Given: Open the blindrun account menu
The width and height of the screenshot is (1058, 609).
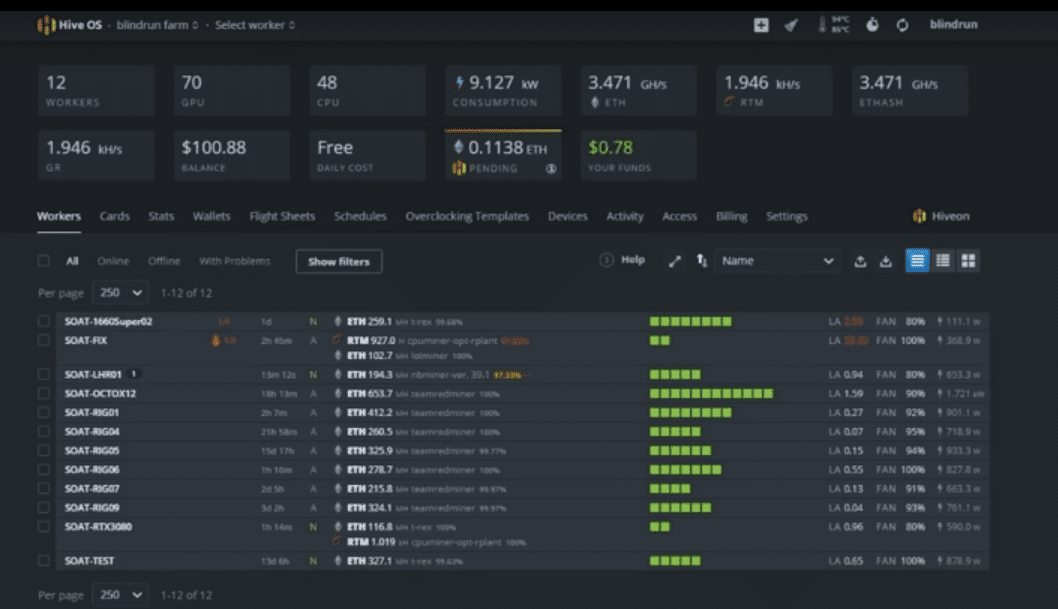Looking at the screenshot, I should click(x=953, y=24).
